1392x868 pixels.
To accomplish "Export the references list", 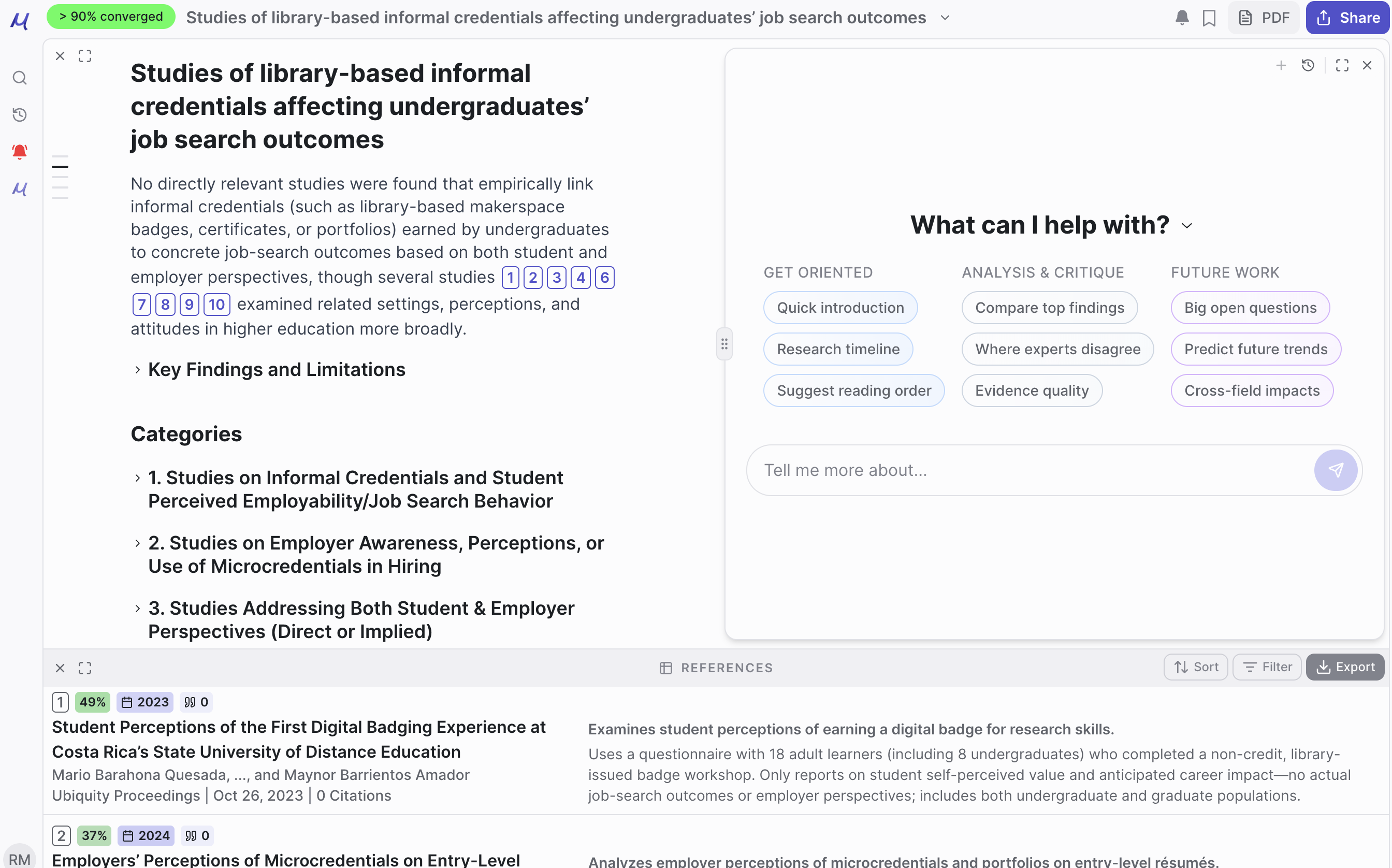I will pyautogui.click(x=1345, y=667).
